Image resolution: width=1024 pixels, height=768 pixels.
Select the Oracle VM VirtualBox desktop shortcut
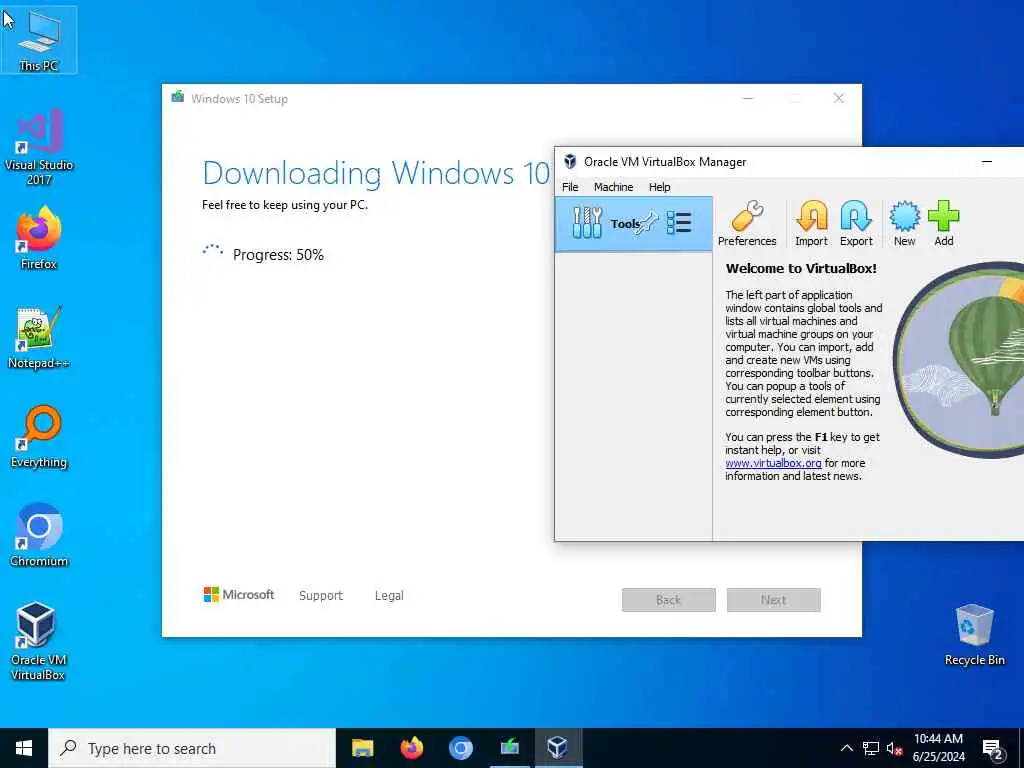coord(39,642)
